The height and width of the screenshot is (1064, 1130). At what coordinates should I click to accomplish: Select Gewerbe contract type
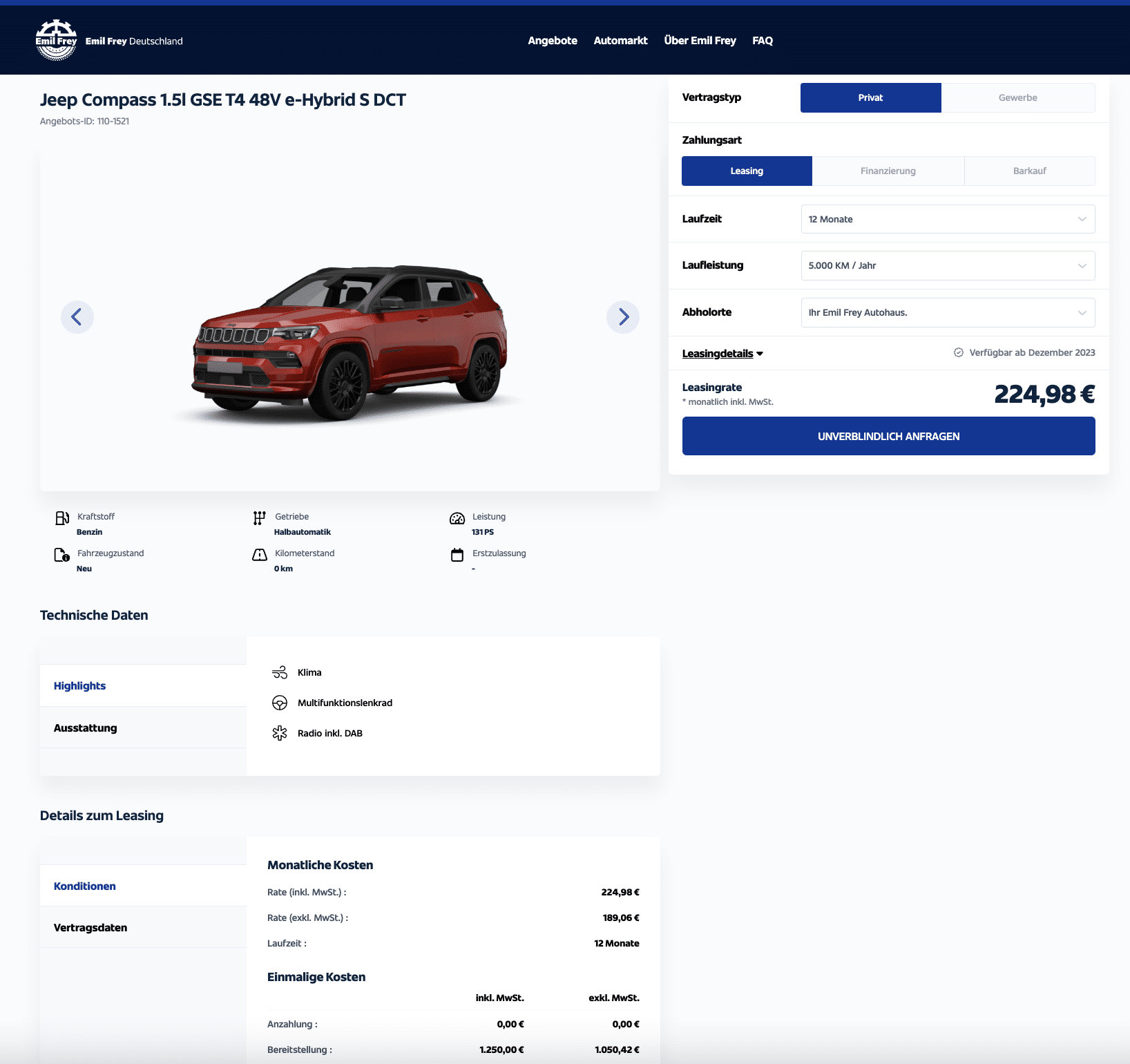1018,97
